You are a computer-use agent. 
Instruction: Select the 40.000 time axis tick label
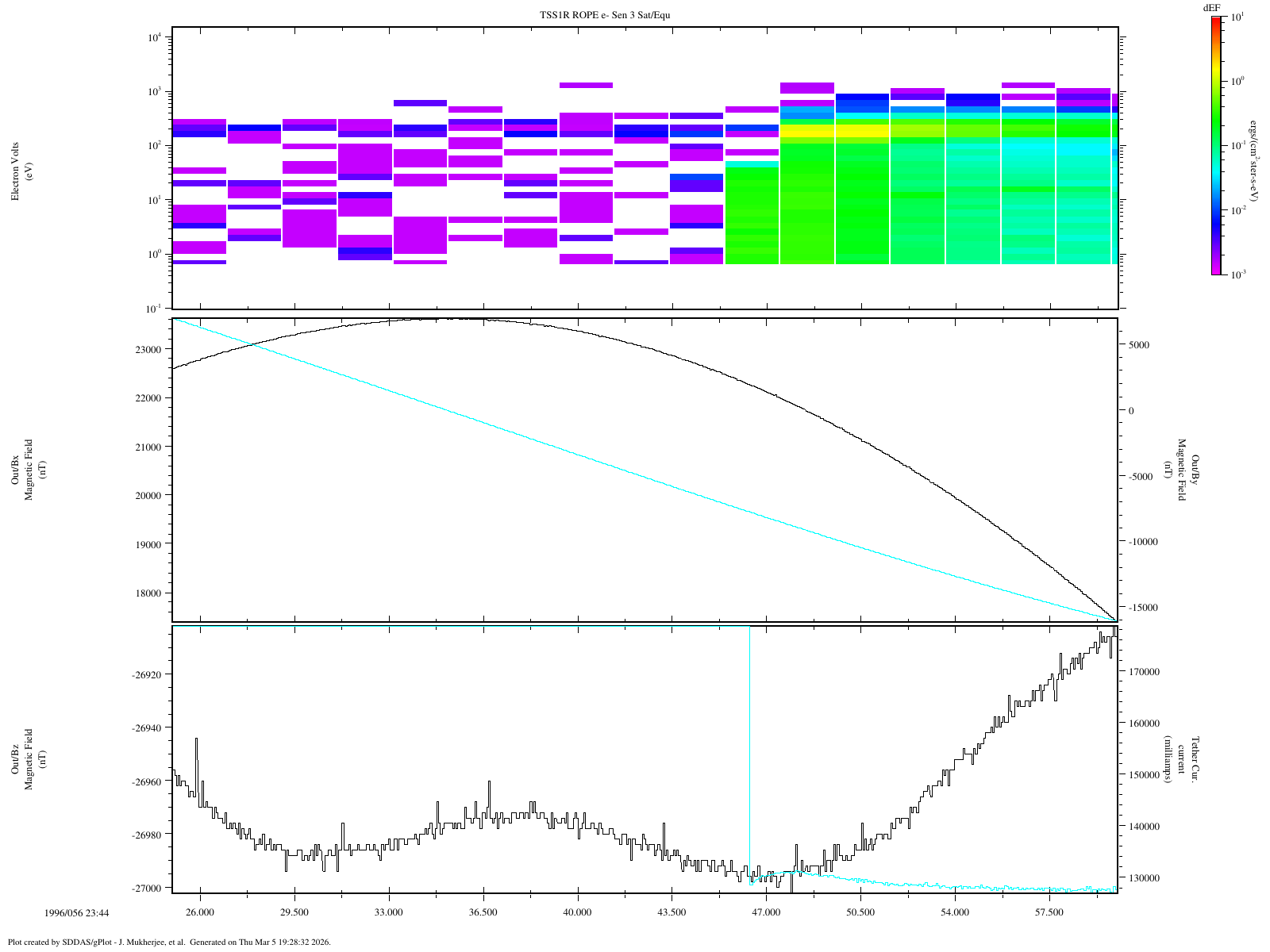pos(577,913)
